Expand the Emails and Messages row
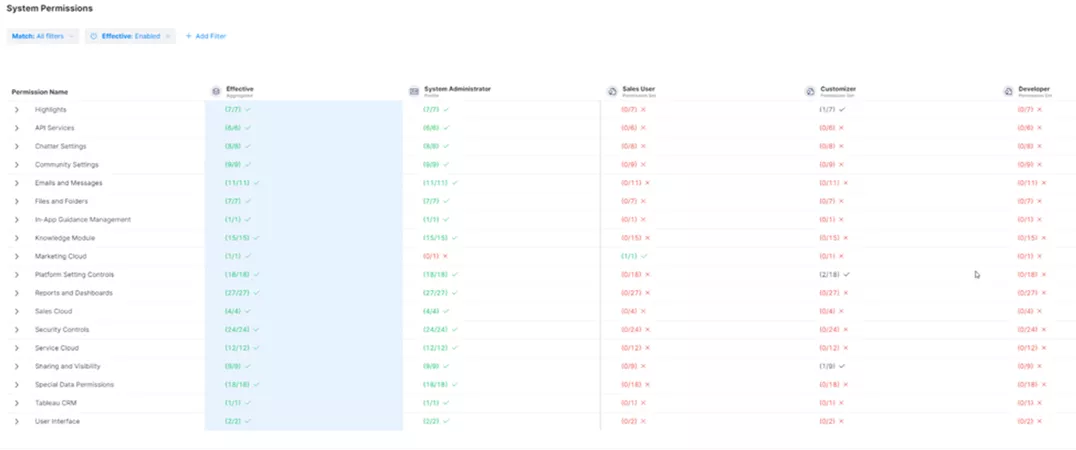The height and width of the screenshot is (450, 1076). (16, 183)
